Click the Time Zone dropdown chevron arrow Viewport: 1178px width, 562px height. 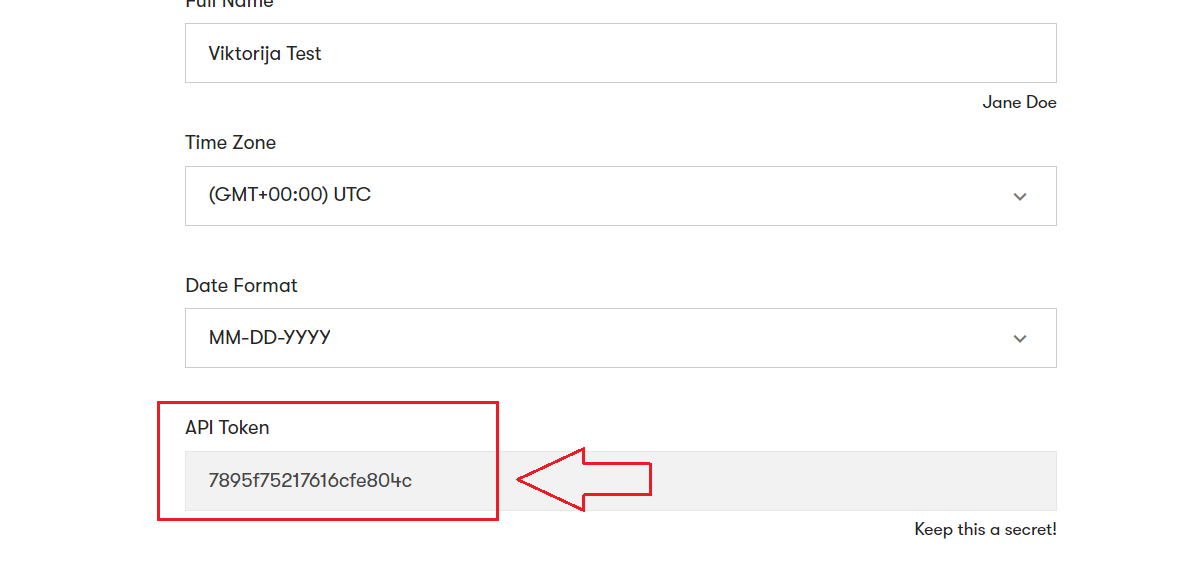1019,196
